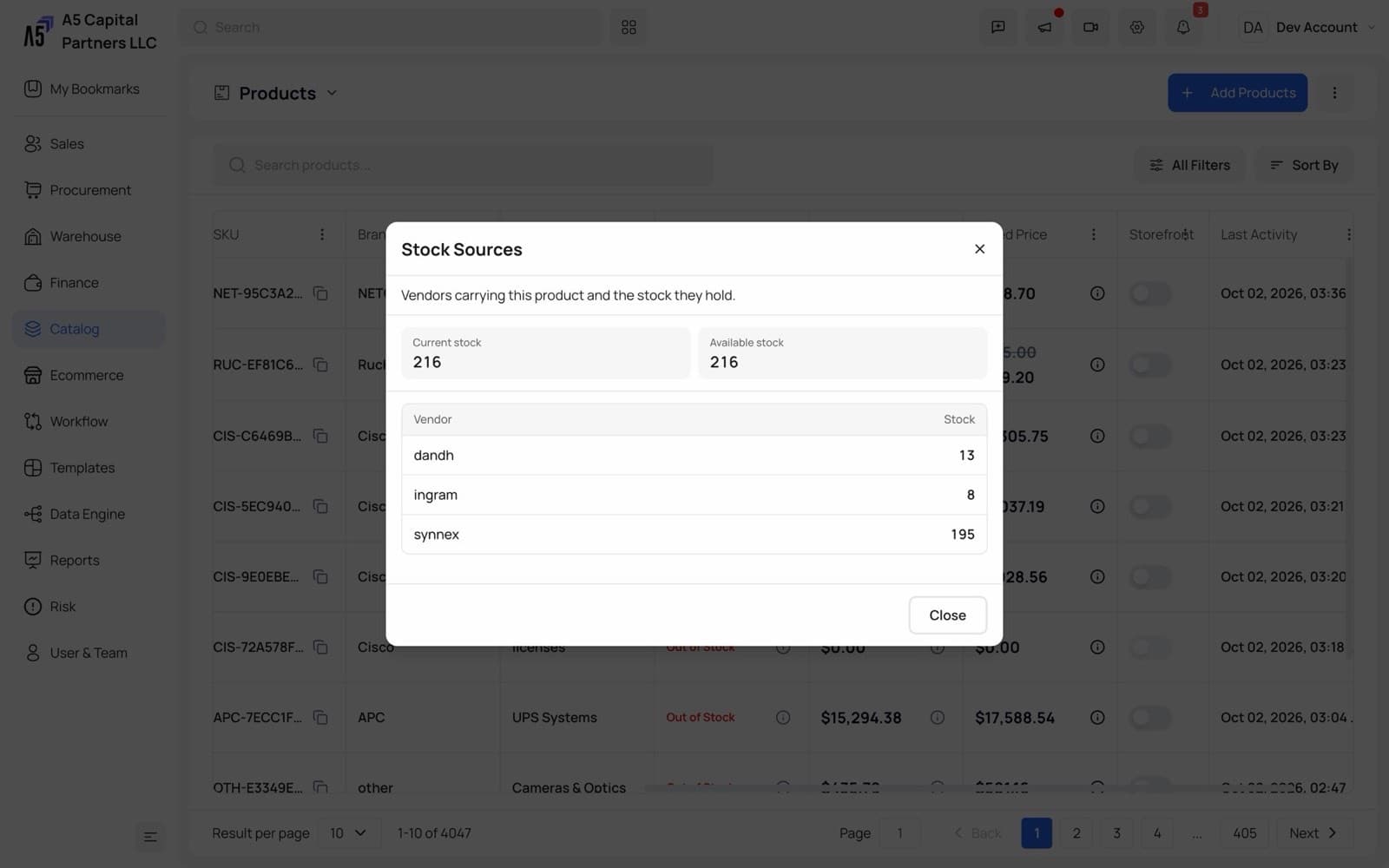
Task: Copy SKU APC-7ECC1F
Action: [x=320, y=717]
